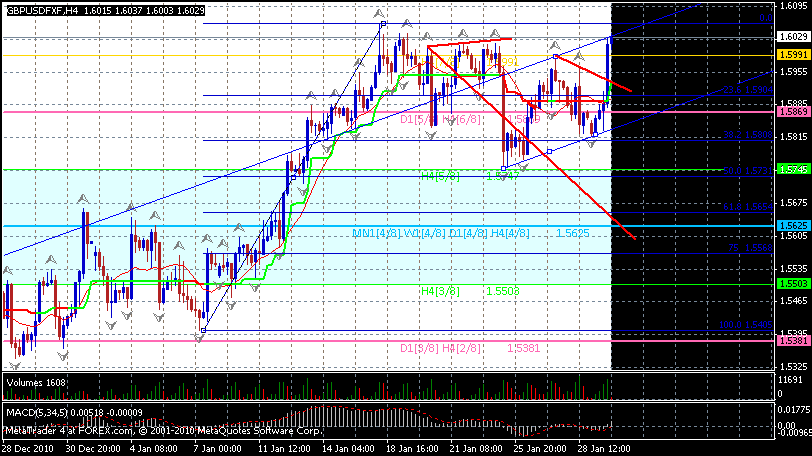812x456 pixels.
Task: Select the Fibonacci 75 1.5568 label
Action: [x=750, y=248]
